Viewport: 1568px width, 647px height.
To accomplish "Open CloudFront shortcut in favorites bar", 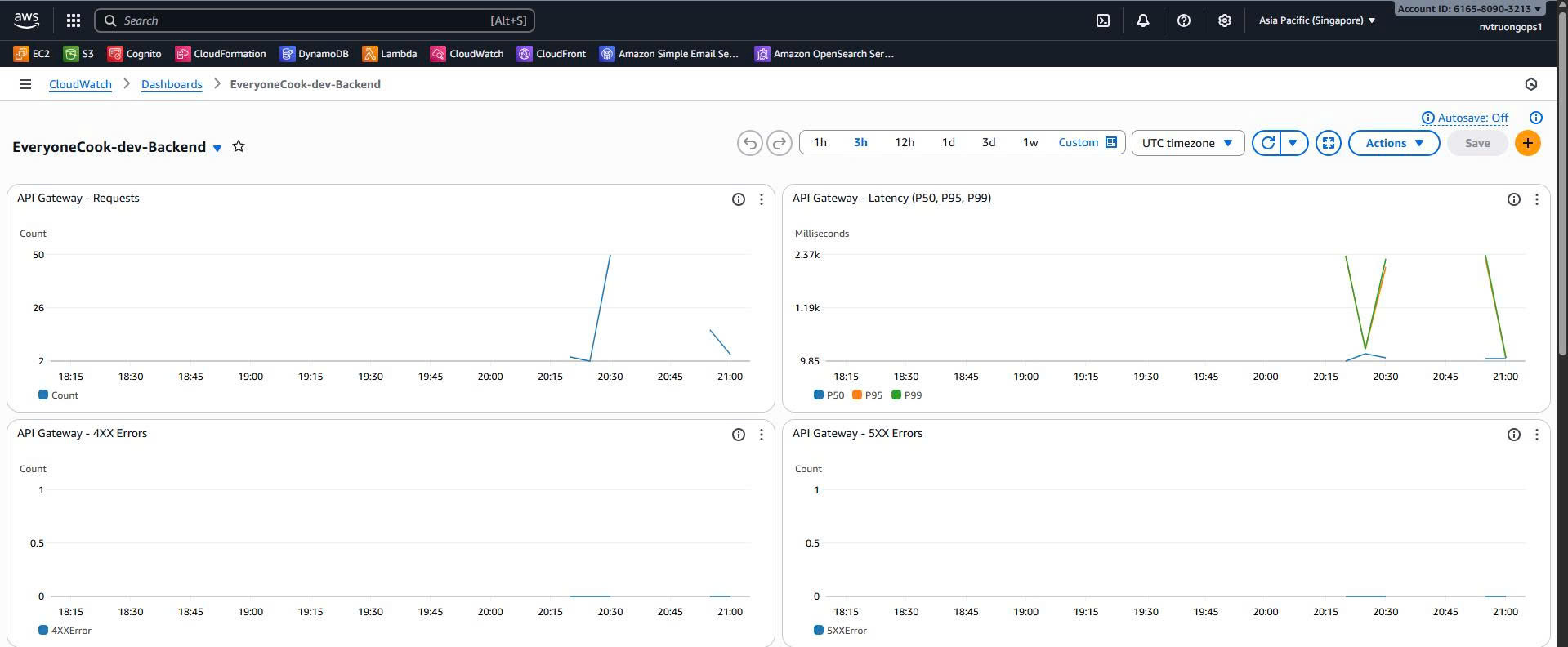I will tap(552, 54).
